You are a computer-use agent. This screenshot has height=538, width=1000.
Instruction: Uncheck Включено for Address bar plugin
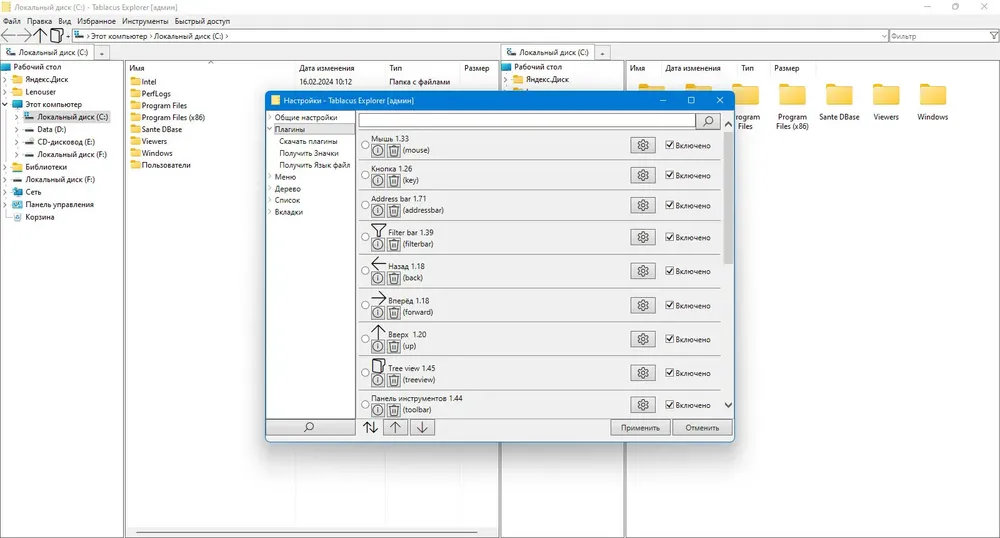click(670, 205)
